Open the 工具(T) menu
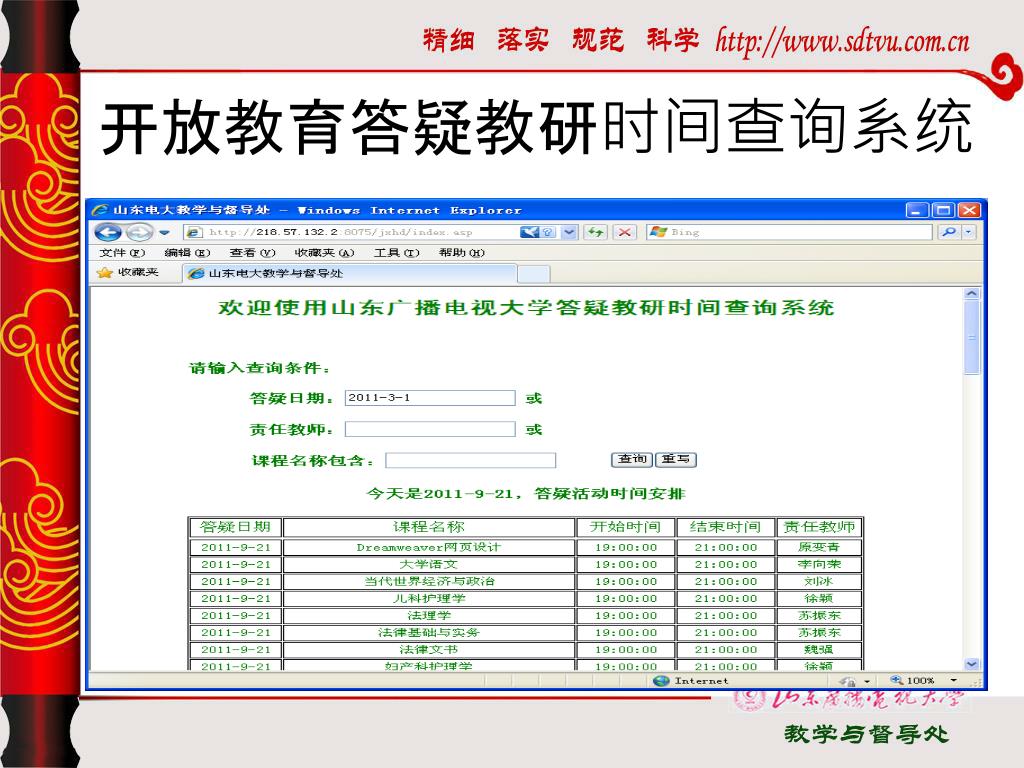The image size is (1024, 768). click(x=396, y=253)
